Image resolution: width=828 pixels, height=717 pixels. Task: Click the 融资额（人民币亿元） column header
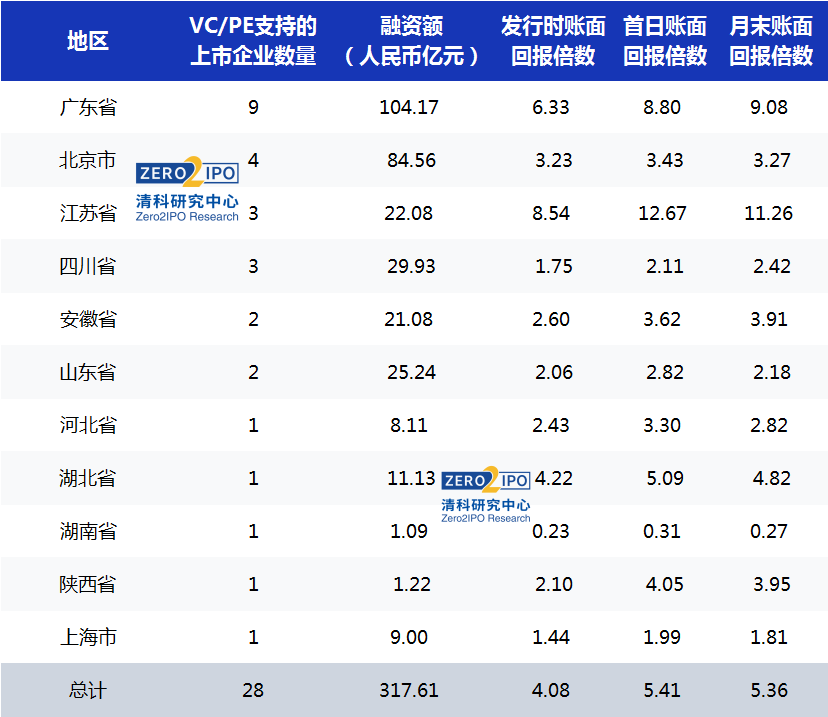point(411,41)
